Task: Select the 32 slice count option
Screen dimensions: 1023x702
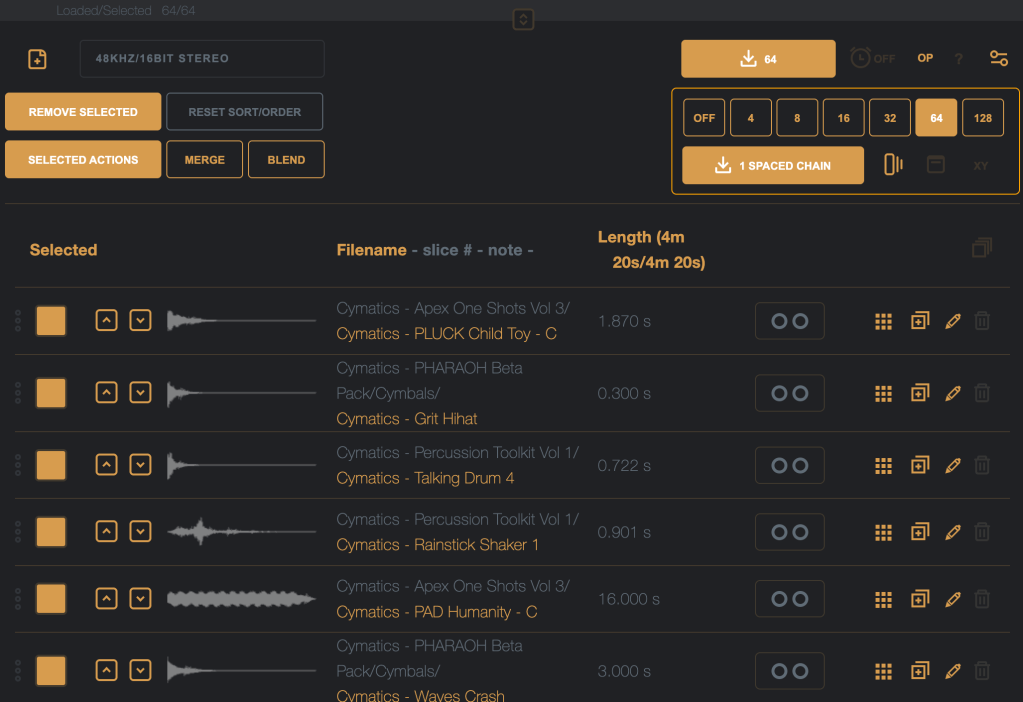Action: [x=889, y=118]
